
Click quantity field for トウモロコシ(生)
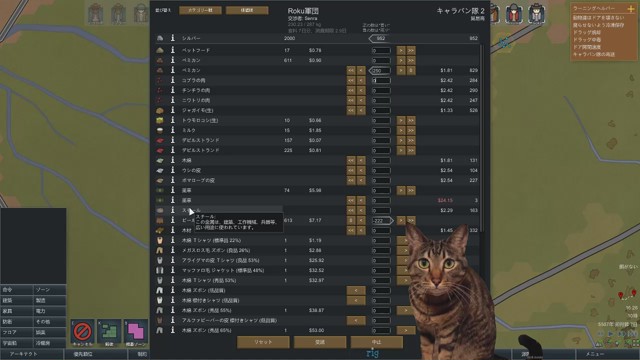[x=381, y=120]
